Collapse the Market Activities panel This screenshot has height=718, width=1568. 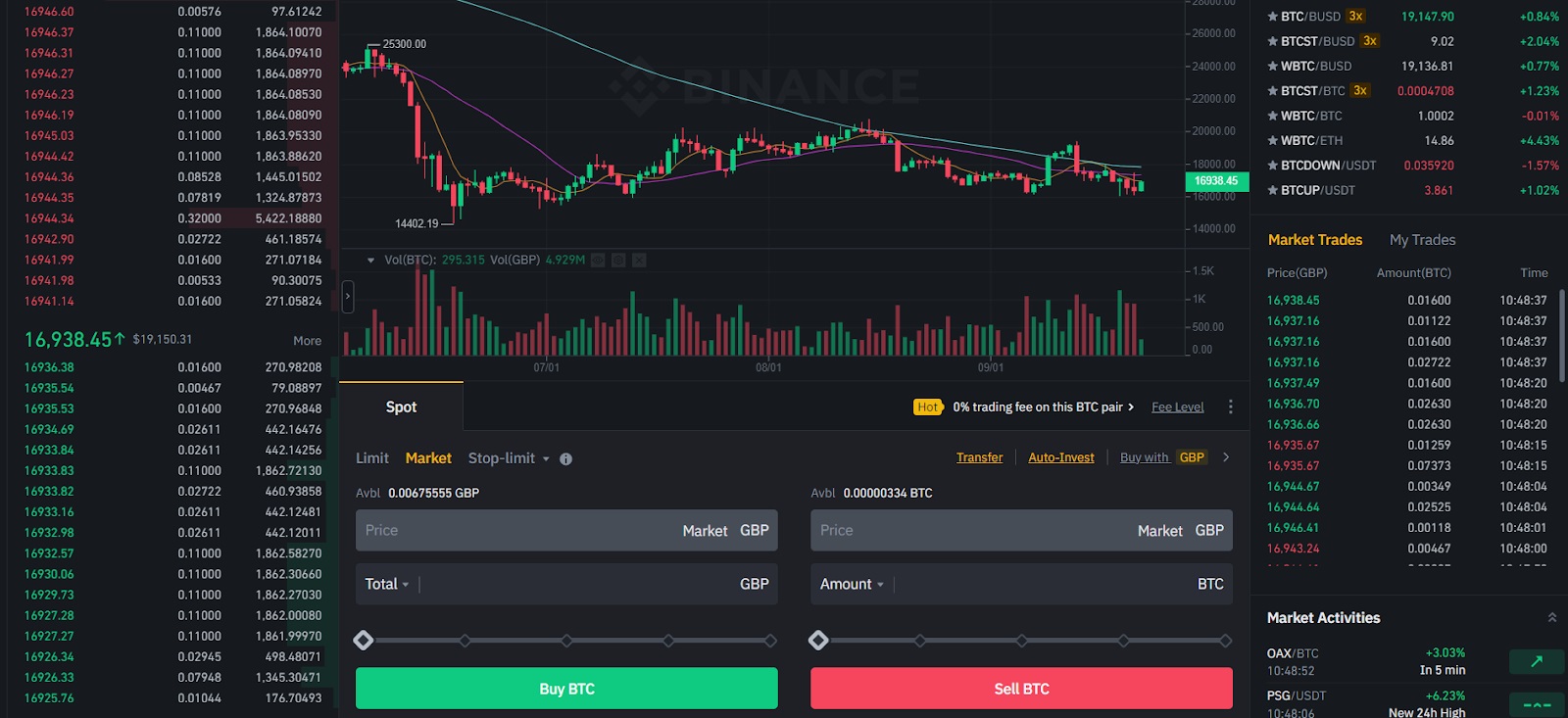click(1551, 618)
